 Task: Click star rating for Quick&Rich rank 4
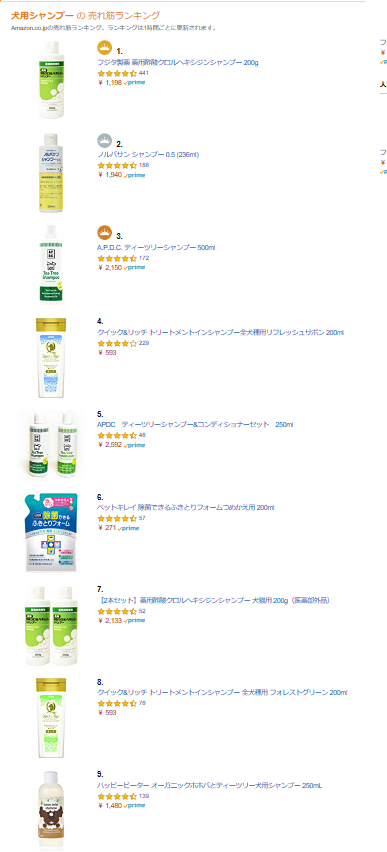coord(117,343)
